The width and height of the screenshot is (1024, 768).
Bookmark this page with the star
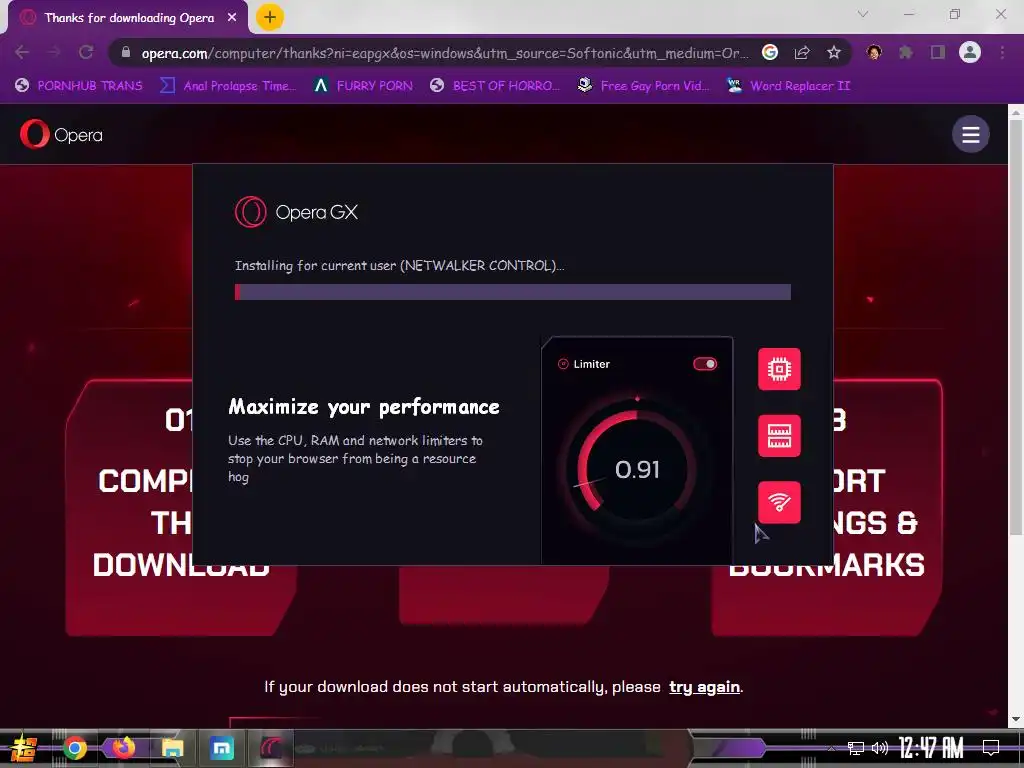[833, 52]
